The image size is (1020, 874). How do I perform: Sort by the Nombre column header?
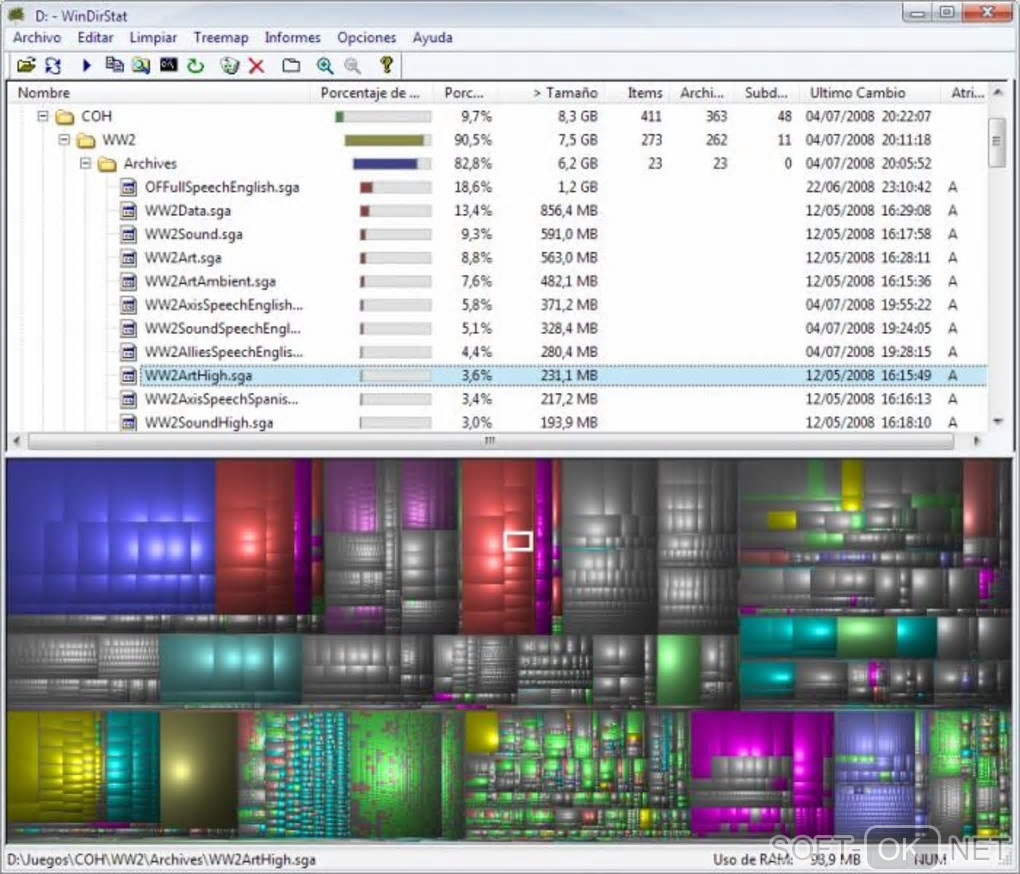[161, 93]
